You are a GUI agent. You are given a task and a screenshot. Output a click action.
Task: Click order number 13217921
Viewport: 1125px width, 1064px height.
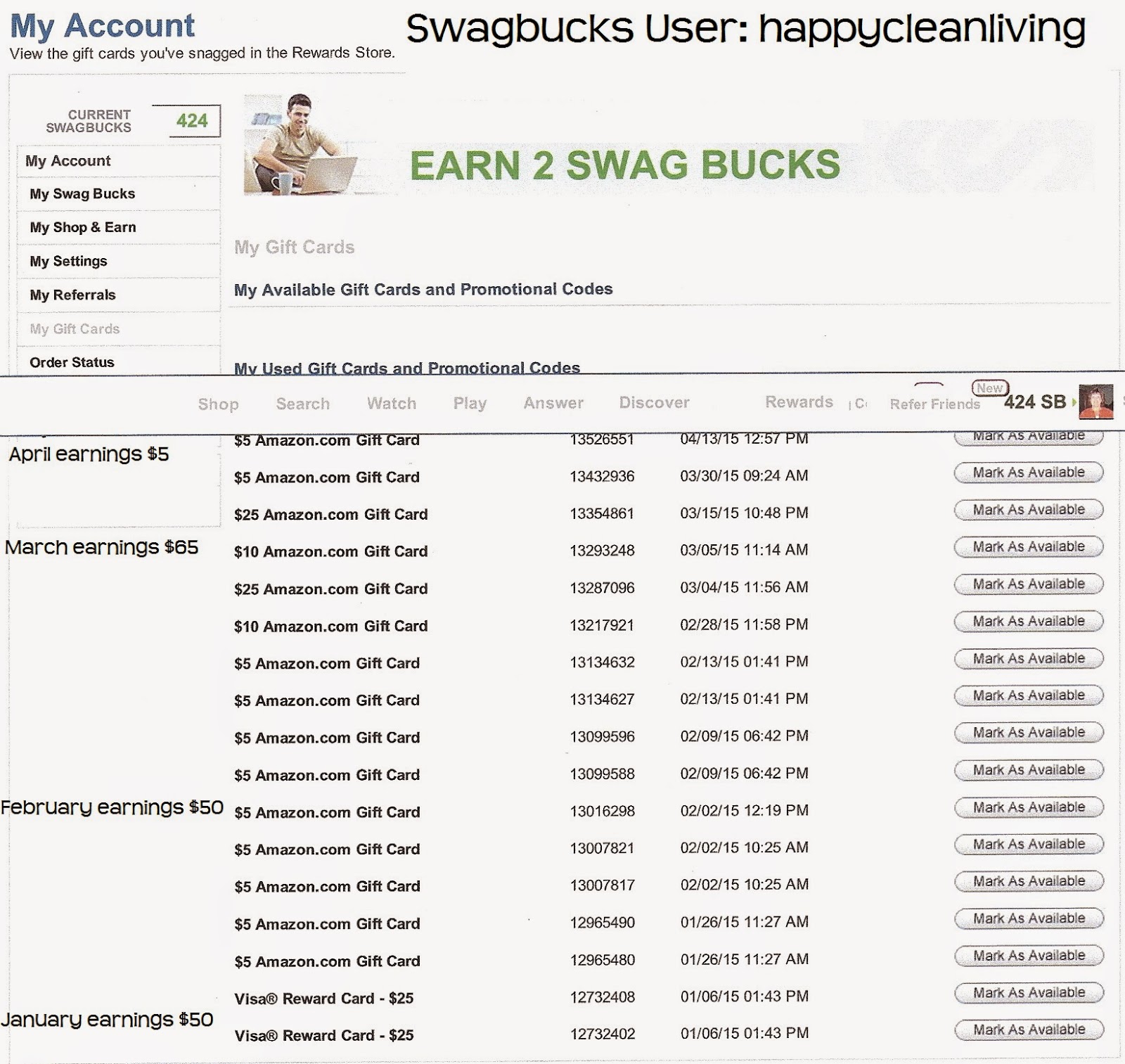coord(602,625)
